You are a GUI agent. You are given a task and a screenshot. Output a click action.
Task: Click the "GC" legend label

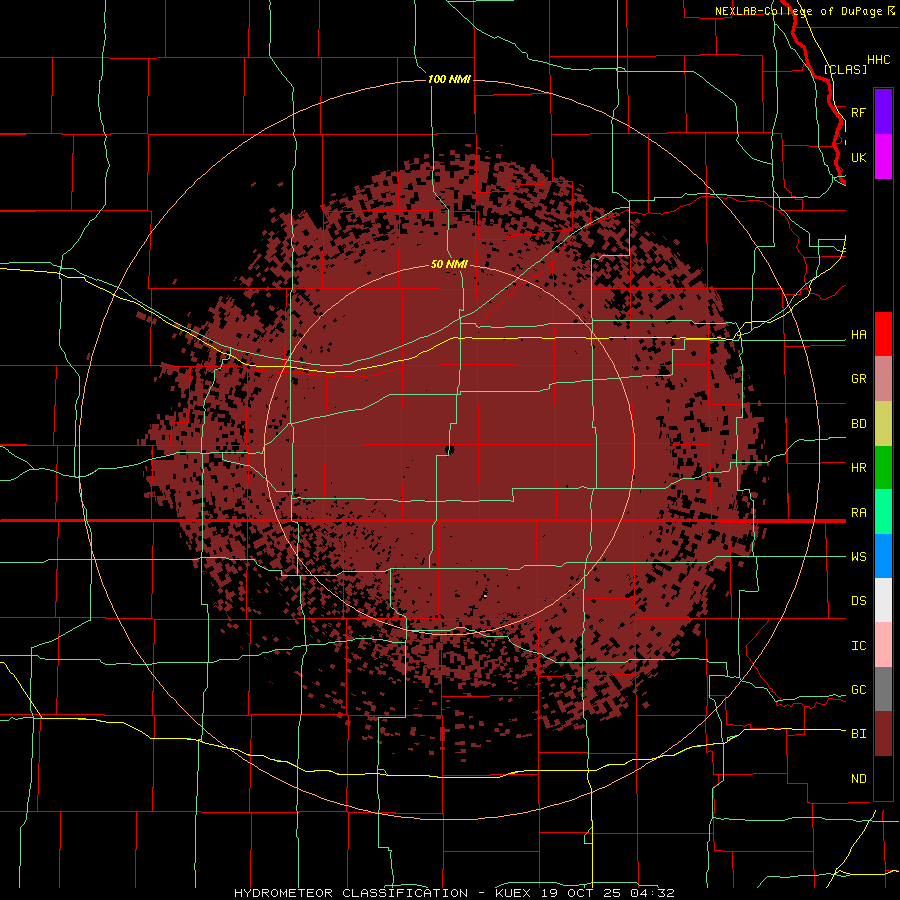point(858,690)
